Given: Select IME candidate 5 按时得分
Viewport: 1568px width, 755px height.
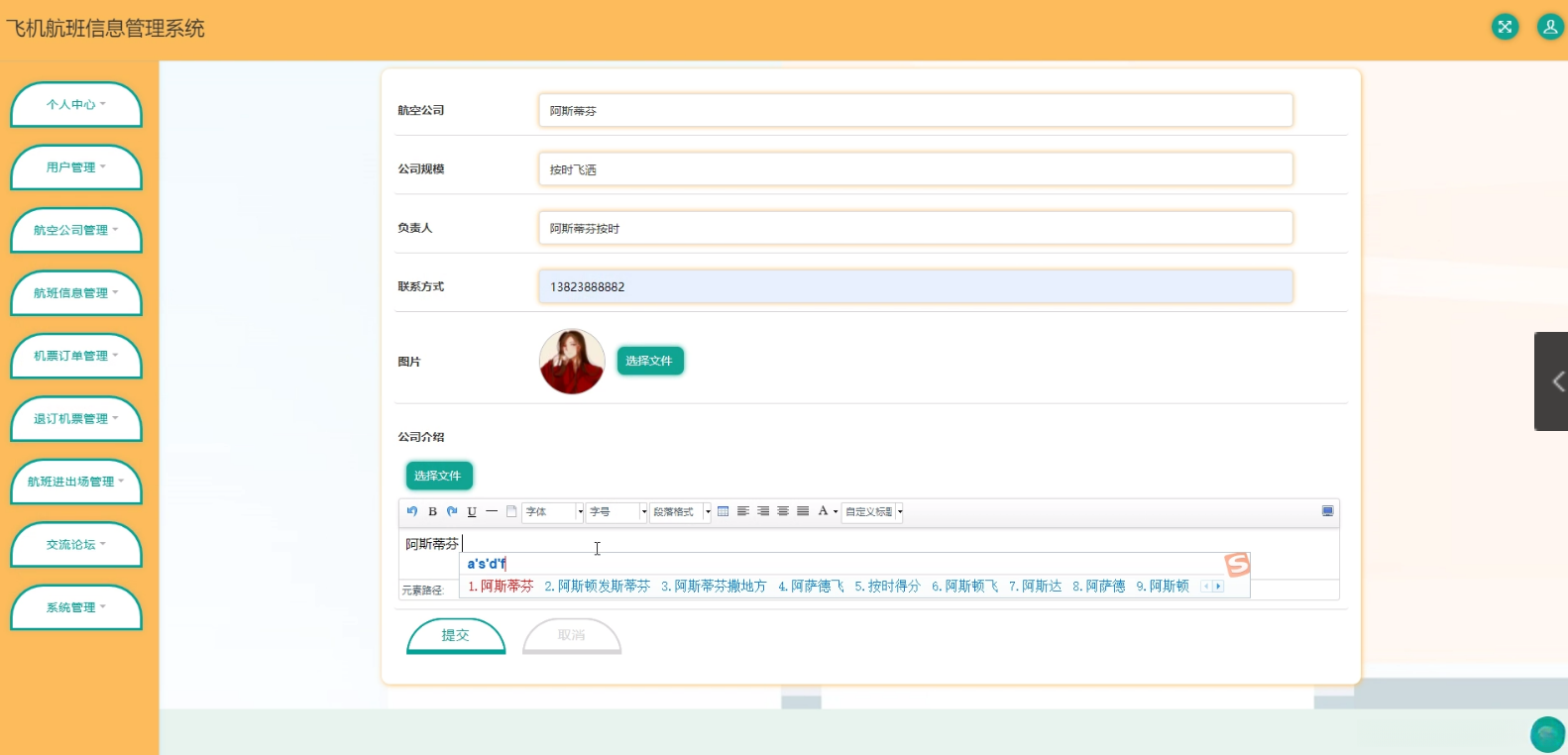Looking at the screenshot, I should 888,587.
